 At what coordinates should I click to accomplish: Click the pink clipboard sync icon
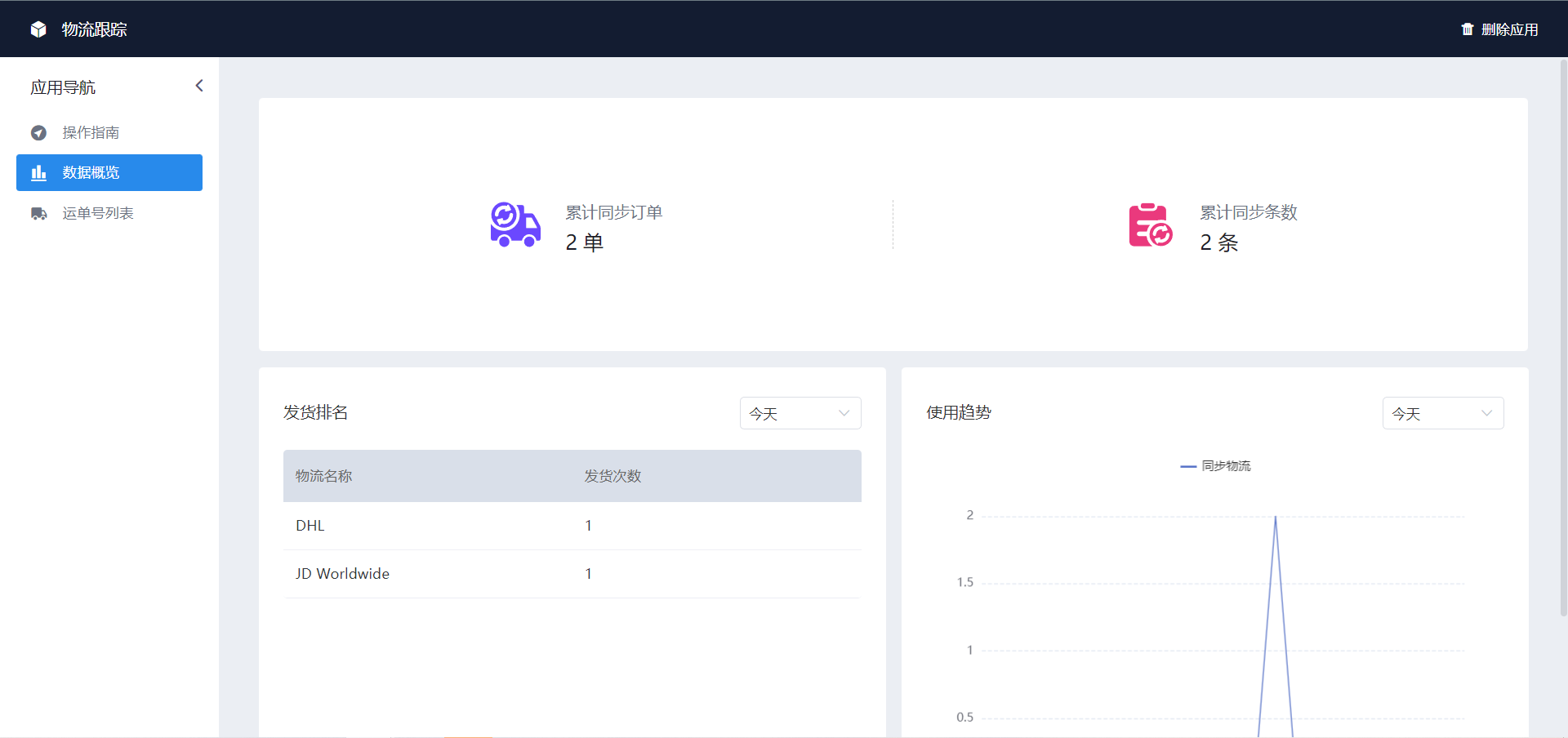tap(1151, 225)
